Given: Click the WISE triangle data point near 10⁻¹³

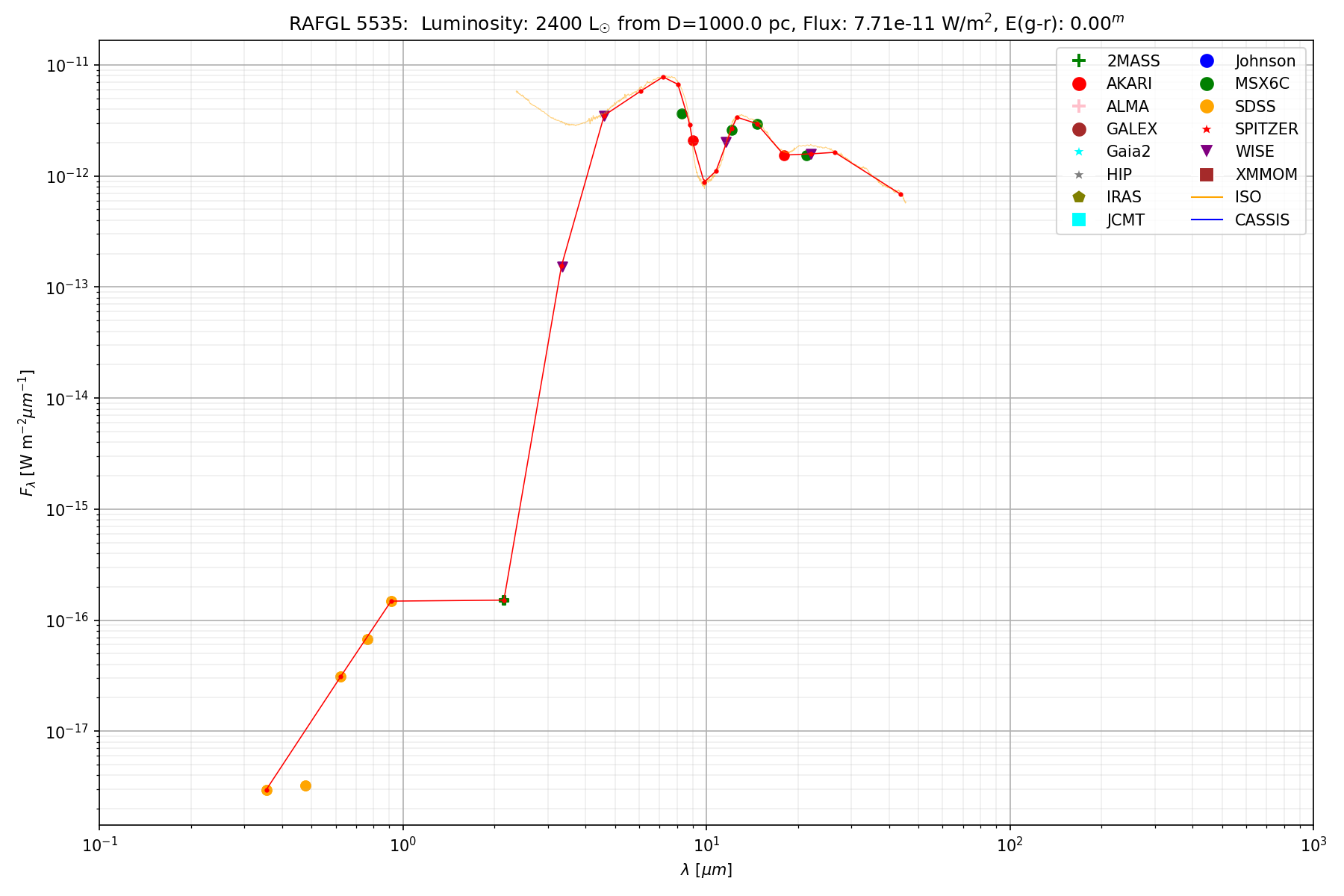Looking at the screenshot, I should (562, 267).
